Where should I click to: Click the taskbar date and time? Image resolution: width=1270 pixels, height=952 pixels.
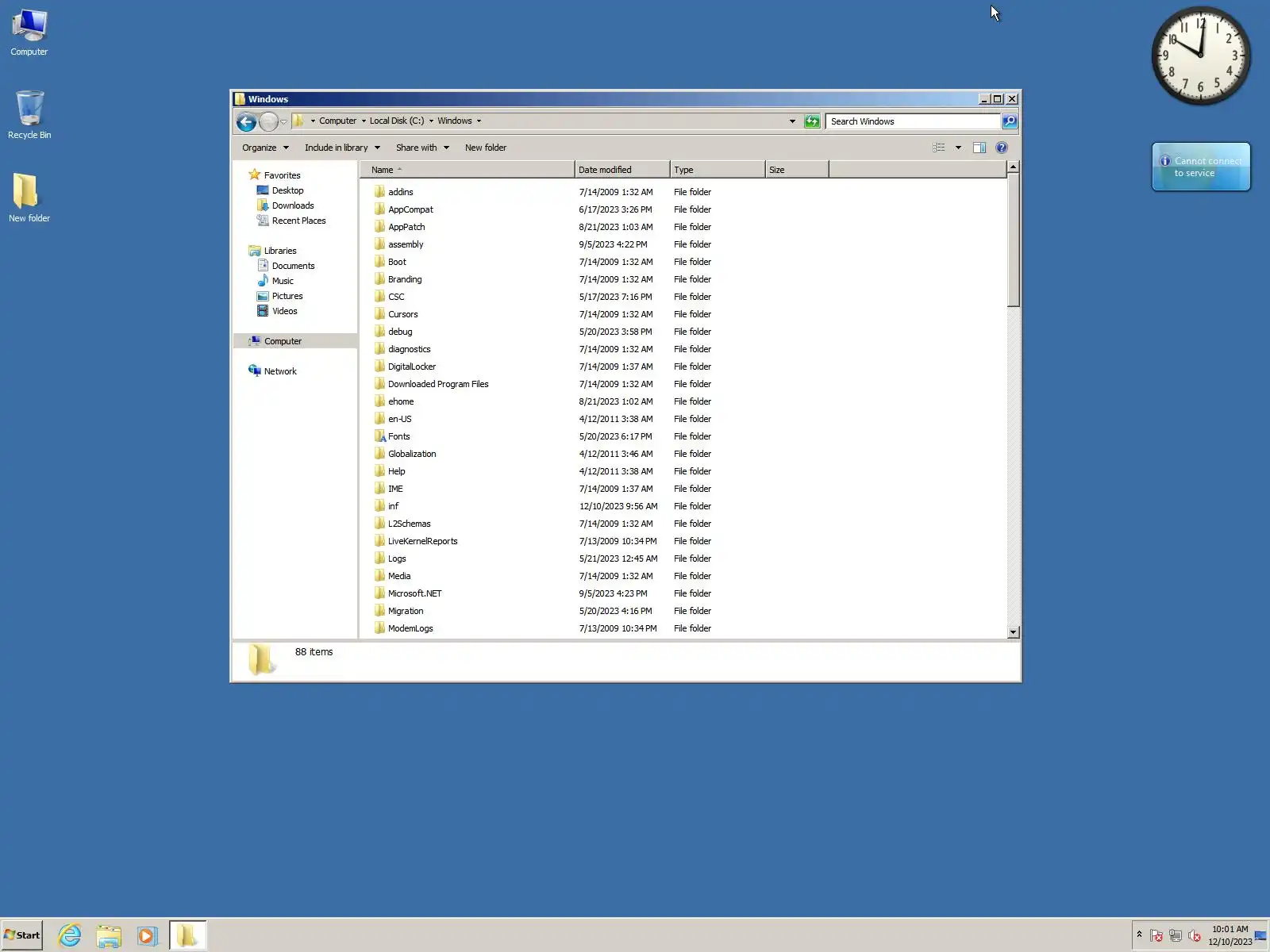click(x=1230, y=935)
